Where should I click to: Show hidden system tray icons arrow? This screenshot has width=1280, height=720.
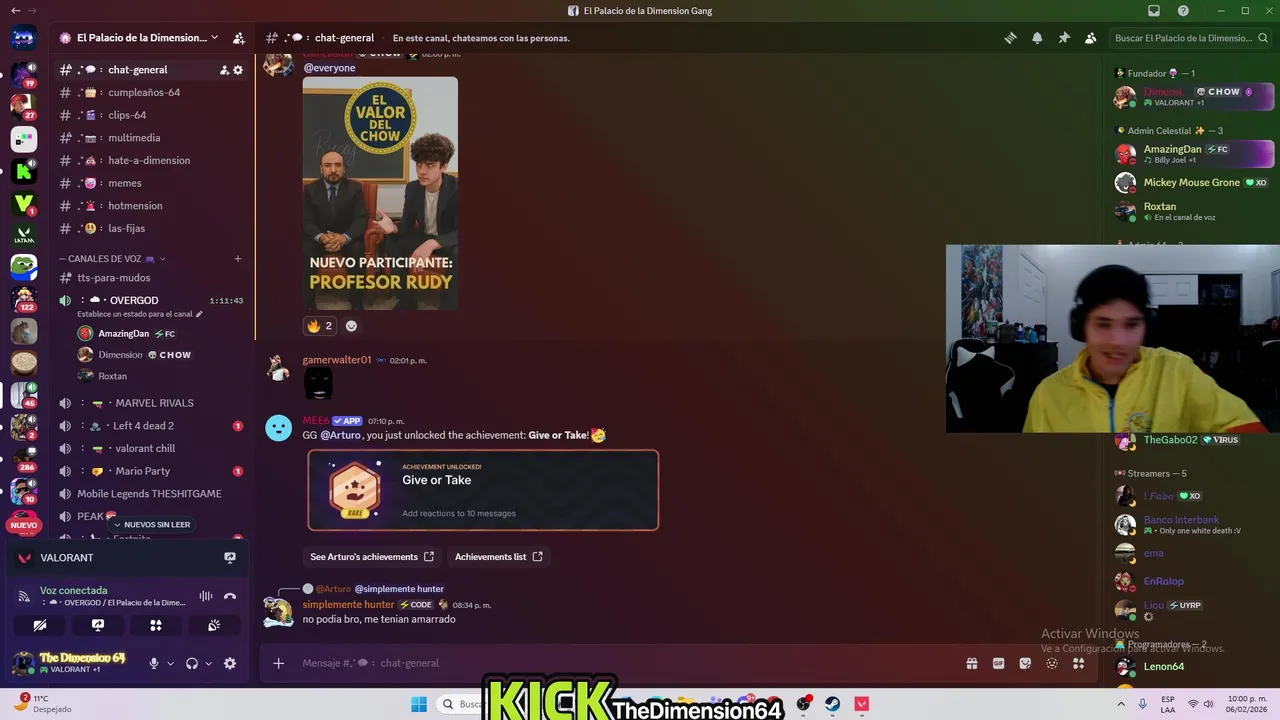(x=1120, y=704)
